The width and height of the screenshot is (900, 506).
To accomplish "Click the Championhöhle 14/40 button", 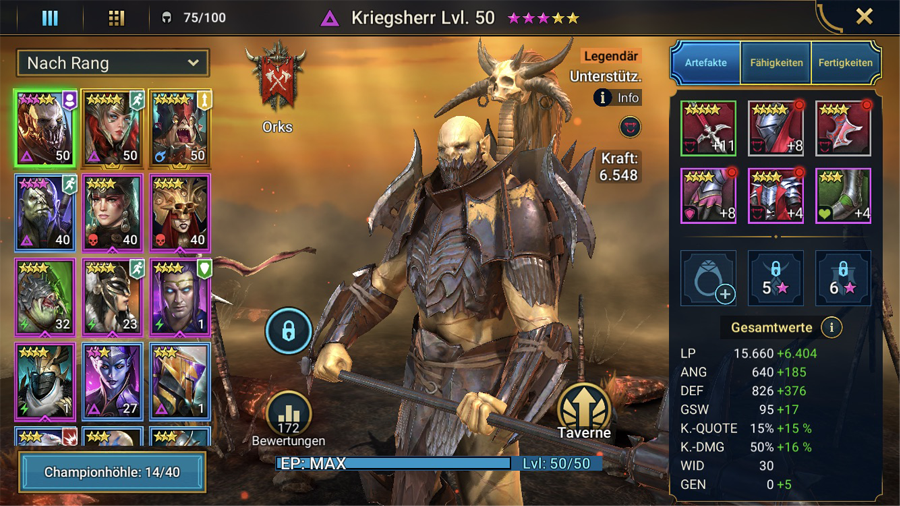I will (x=112, y=472).
